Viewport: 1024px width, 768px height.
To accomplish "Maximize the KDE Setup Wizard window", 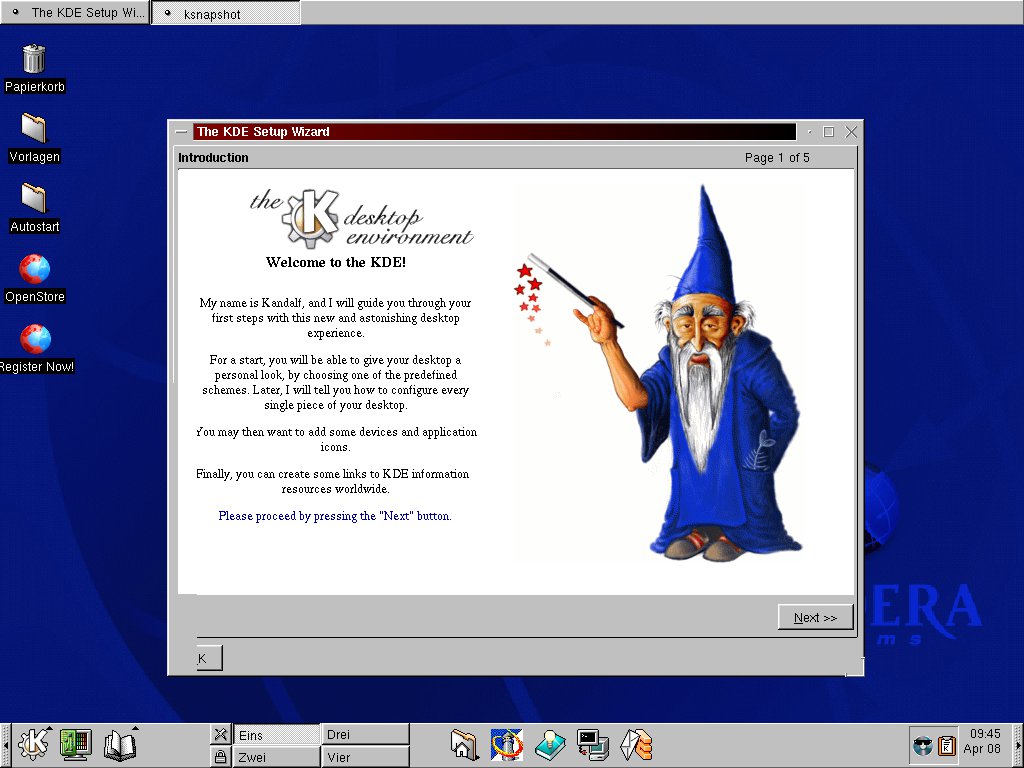I will [x=829, y=132].
